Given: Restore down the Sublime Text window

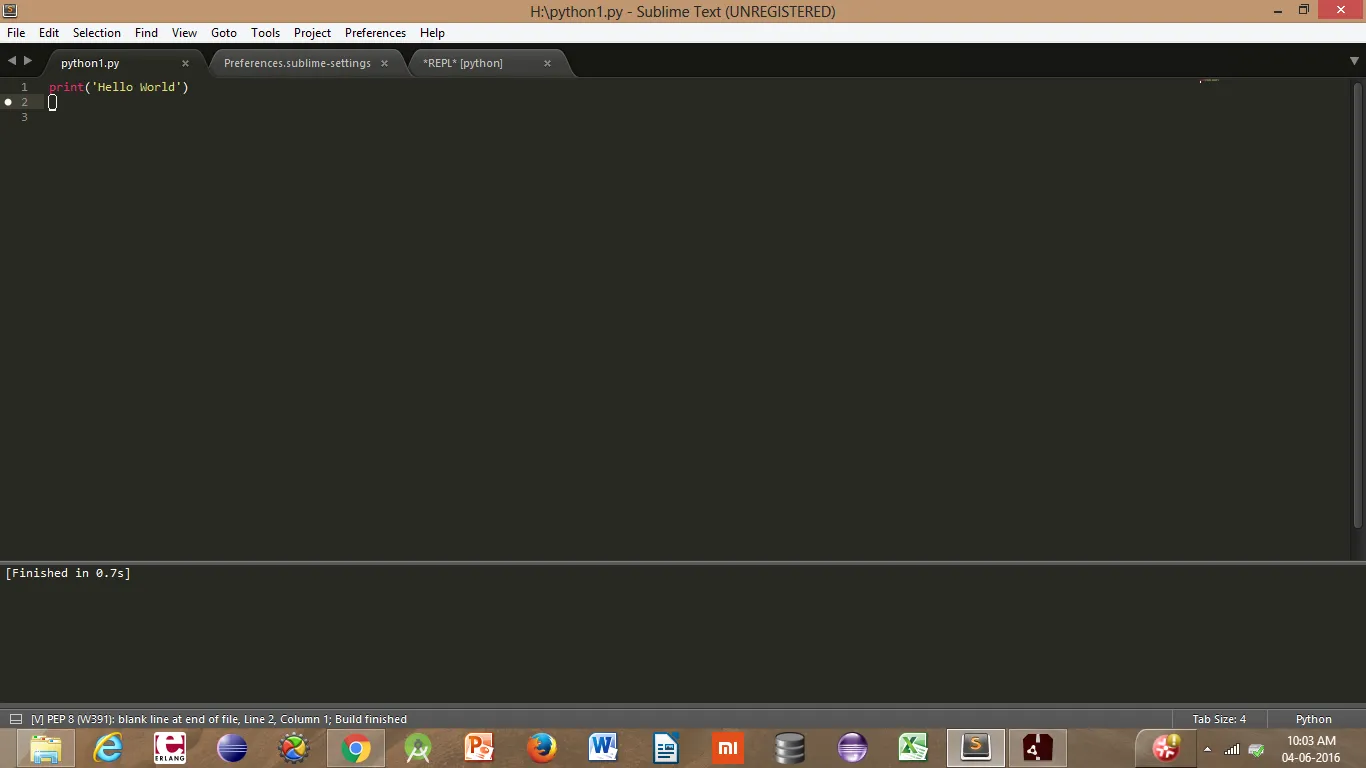Looking at the screenshot, I should pyautogui.click(x=1303, y=10).
